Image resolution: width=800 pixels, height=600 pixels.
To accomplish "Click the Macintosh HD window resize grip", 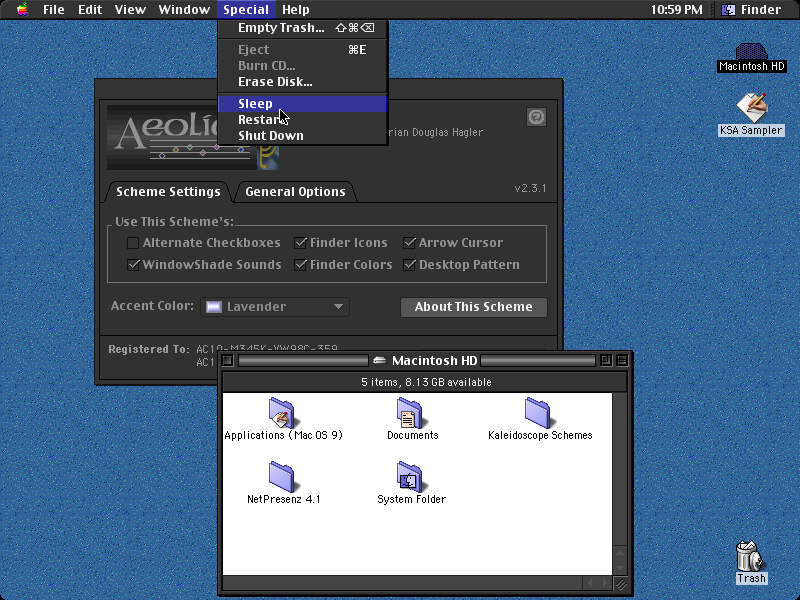I will 620,583.
